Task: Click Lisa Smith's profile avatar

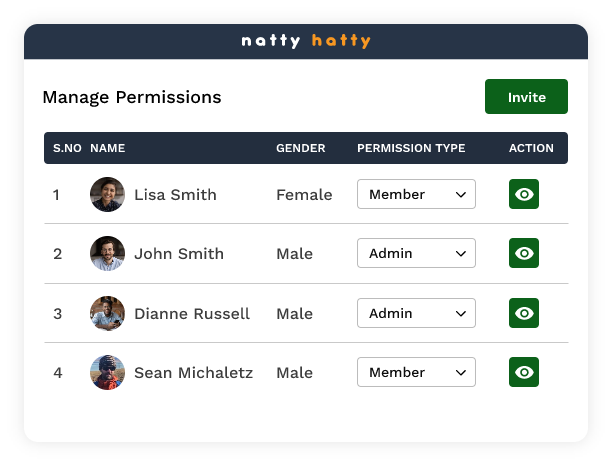Action: [107, 194]
